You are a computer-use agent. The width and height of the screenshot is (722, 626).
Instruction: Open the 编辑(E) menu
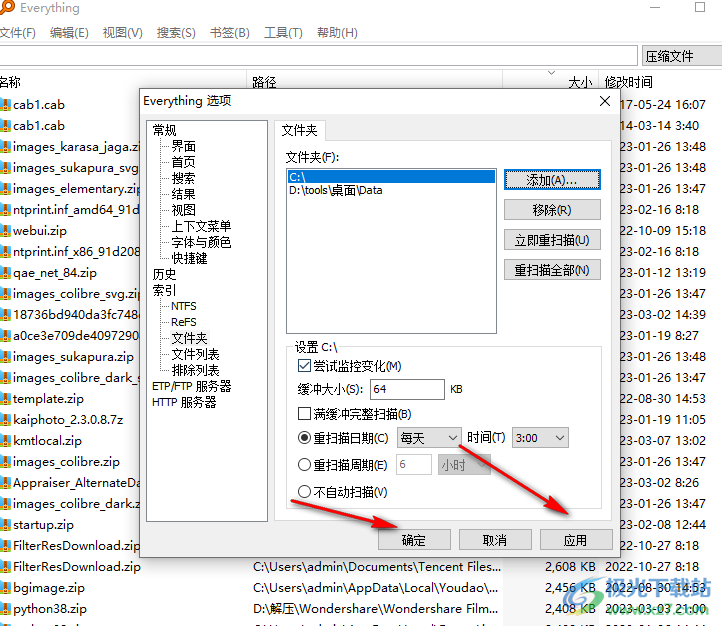coord(69,33)
